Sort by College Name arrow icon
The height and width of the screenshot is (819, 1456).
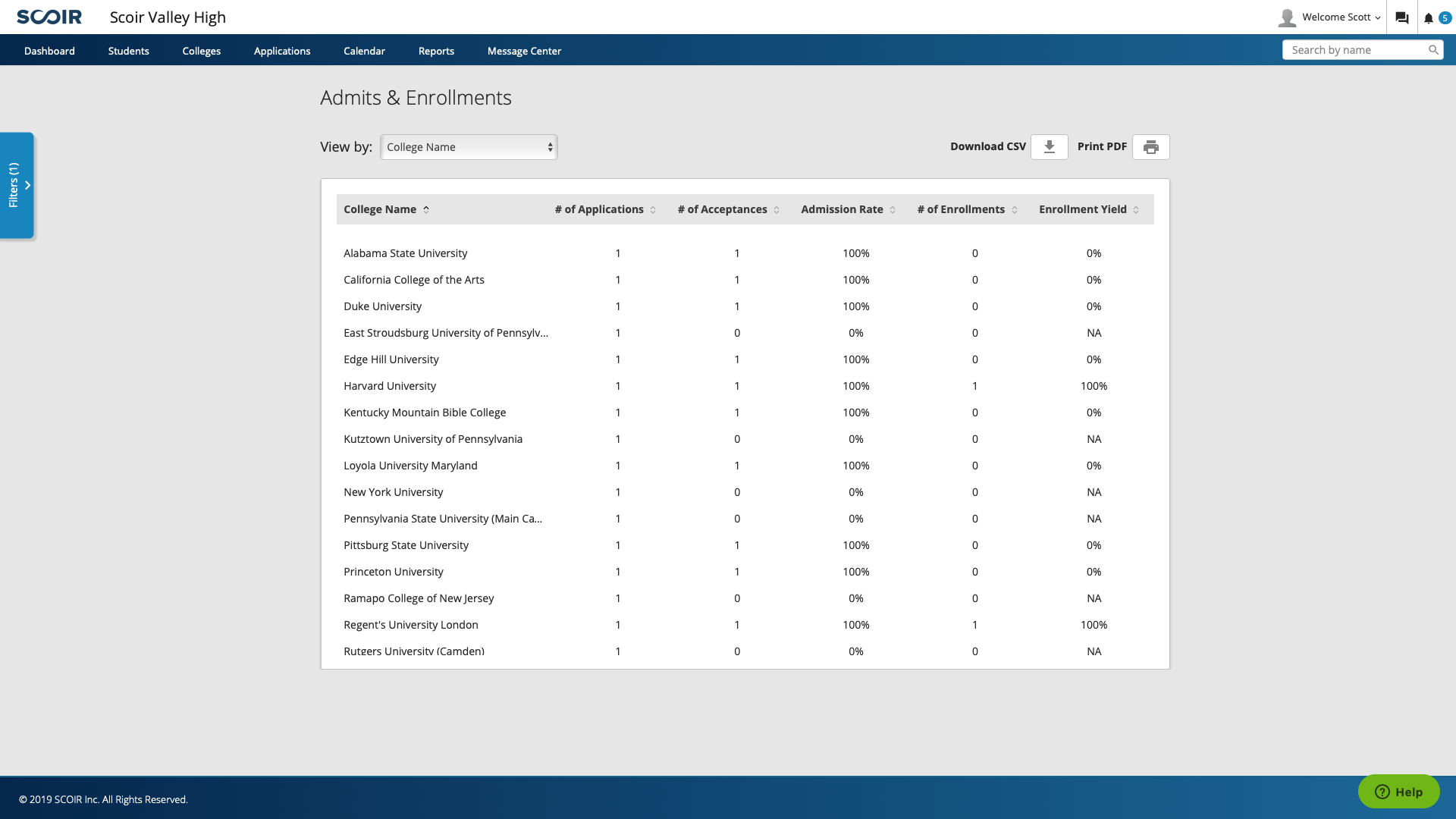click(426, 209)
